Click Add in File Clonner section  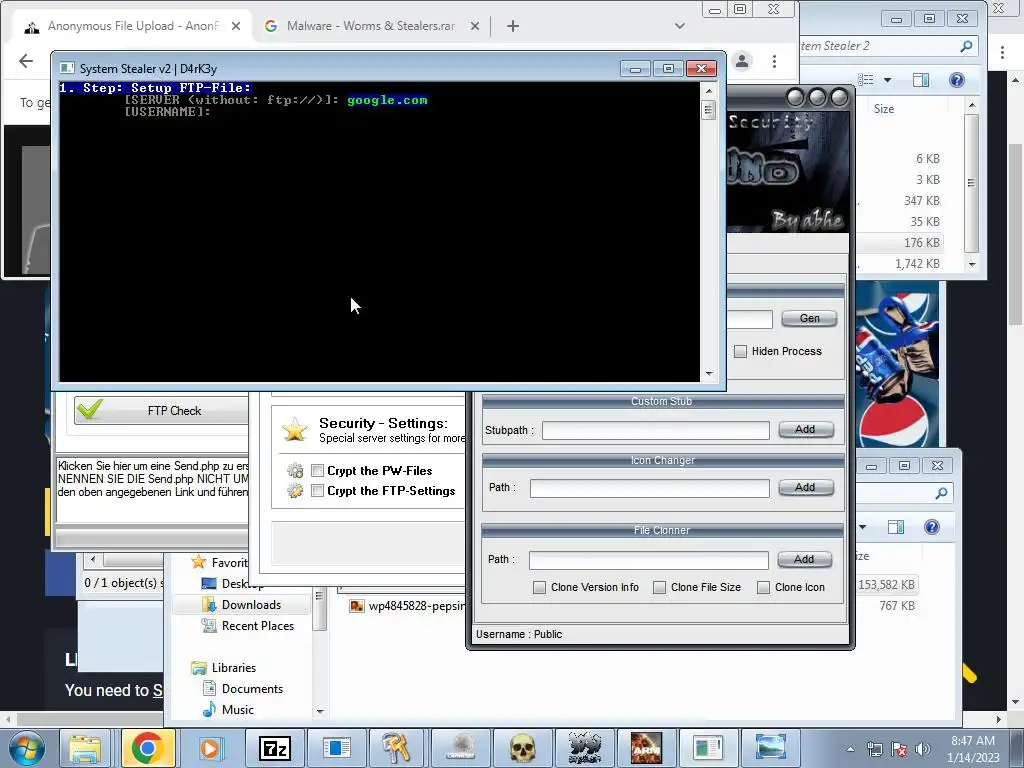coord(805,560)
